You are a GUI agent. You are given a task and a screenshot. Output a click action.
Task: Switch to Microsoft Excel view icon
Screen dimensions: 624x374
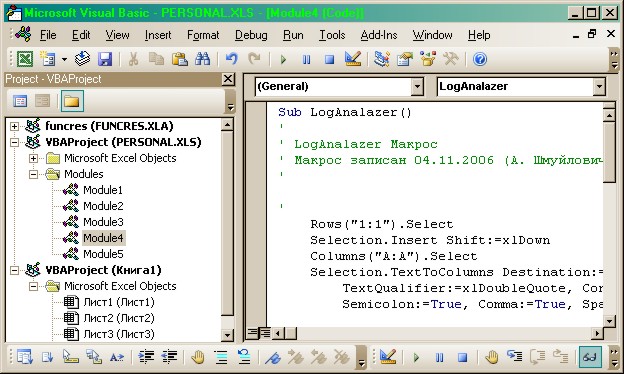tap(25, 60)
